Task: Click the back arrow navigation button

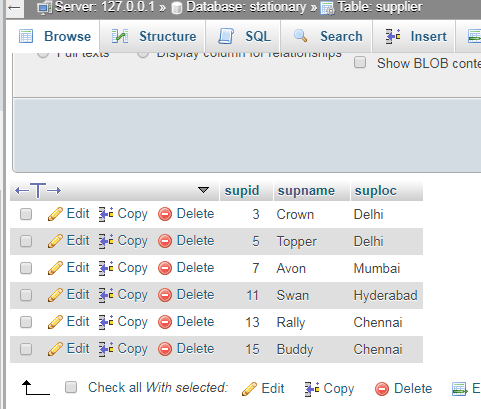Action: coord(14,8)
